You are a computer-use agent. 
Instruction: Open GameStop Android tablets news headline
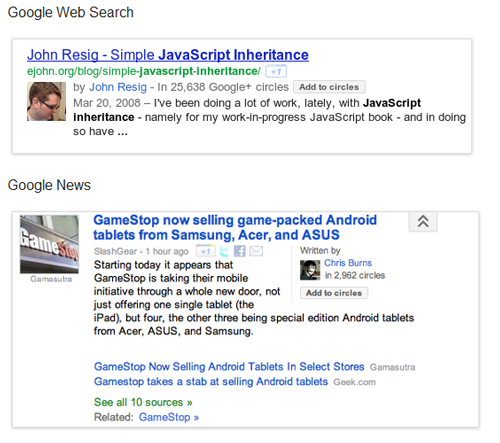pyautogui.click(x=235, y=227)
